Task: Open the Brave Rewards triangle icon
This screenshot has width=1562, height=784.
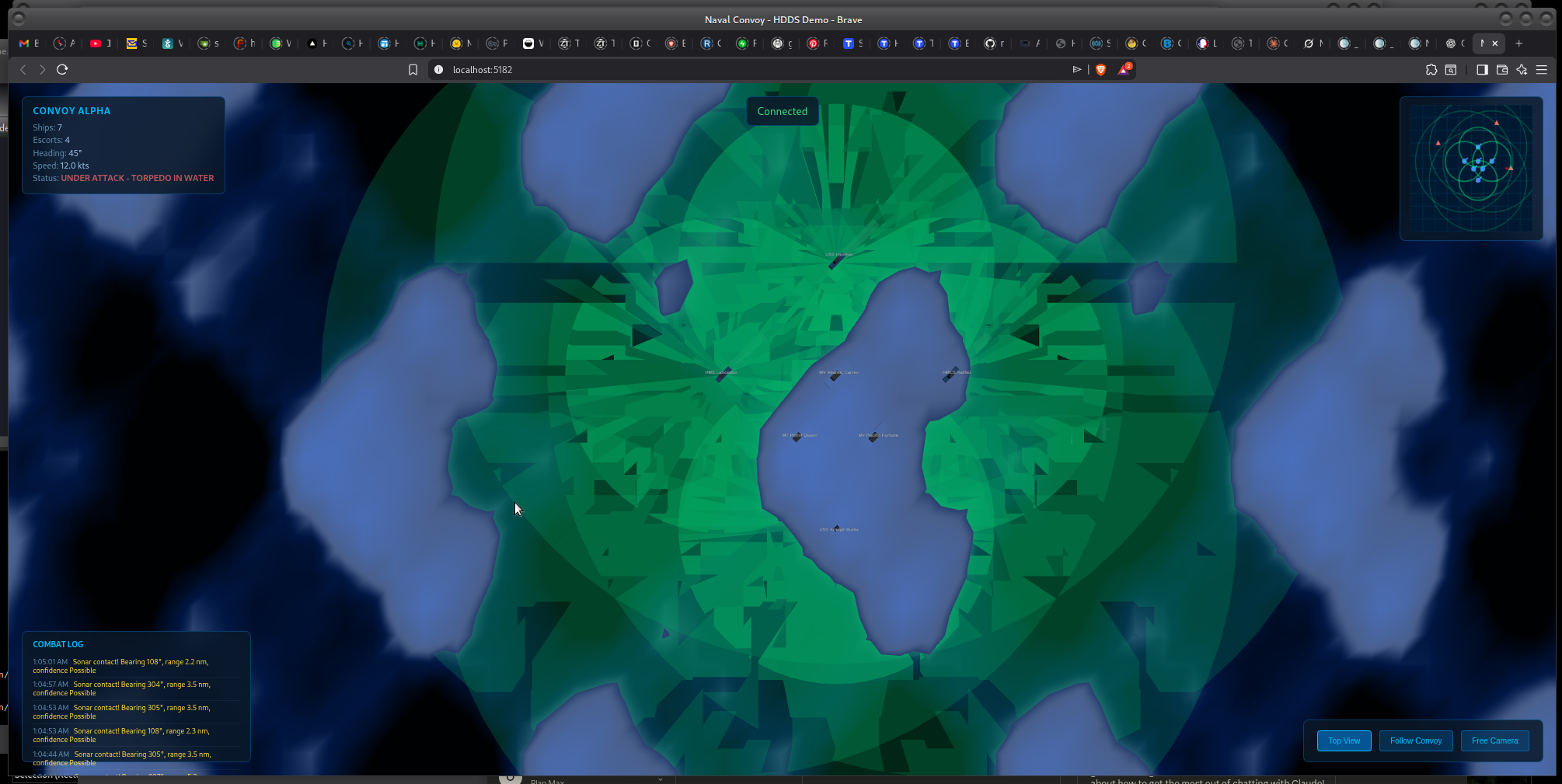Action: click(x=1124, y=70)
